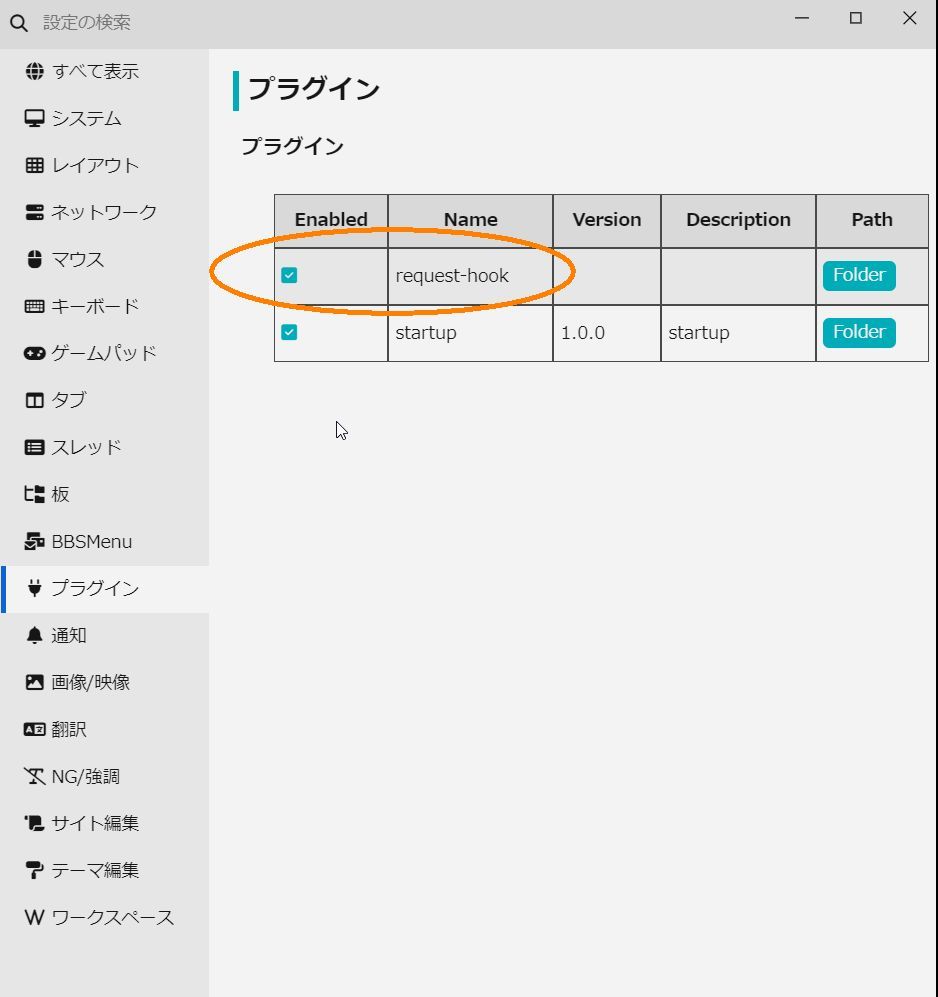Screen dimensions: 938x997
Task: Click the search magnifier icon
Action: 19,24
